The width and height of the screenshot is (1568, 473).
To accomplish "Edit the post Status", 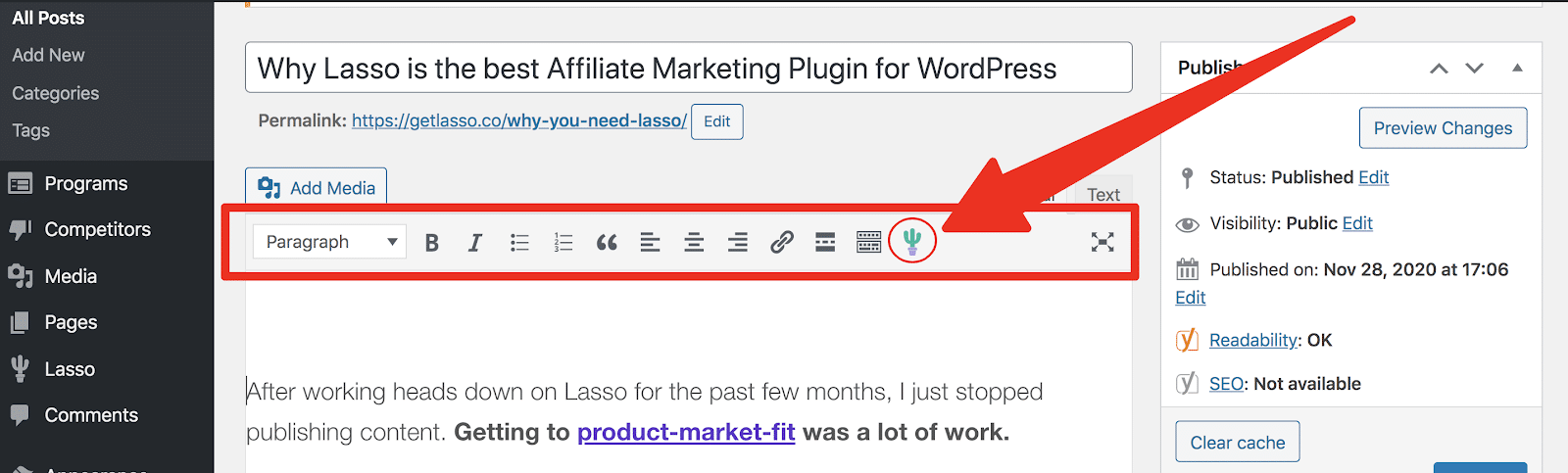I will point(1373,177).
